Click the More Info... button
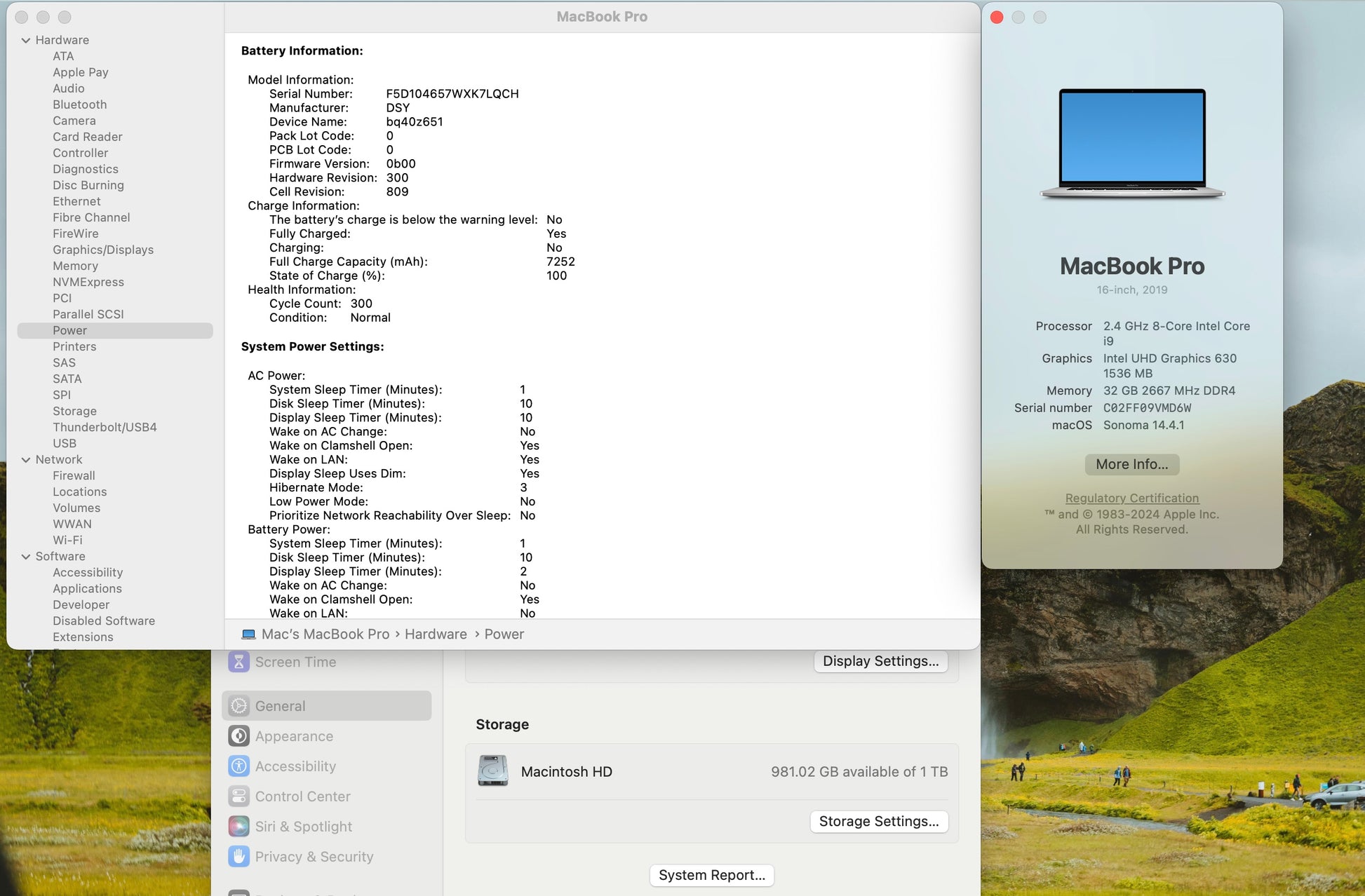Viewport: 1365px width, 896px height. (x=1131, y=464)
